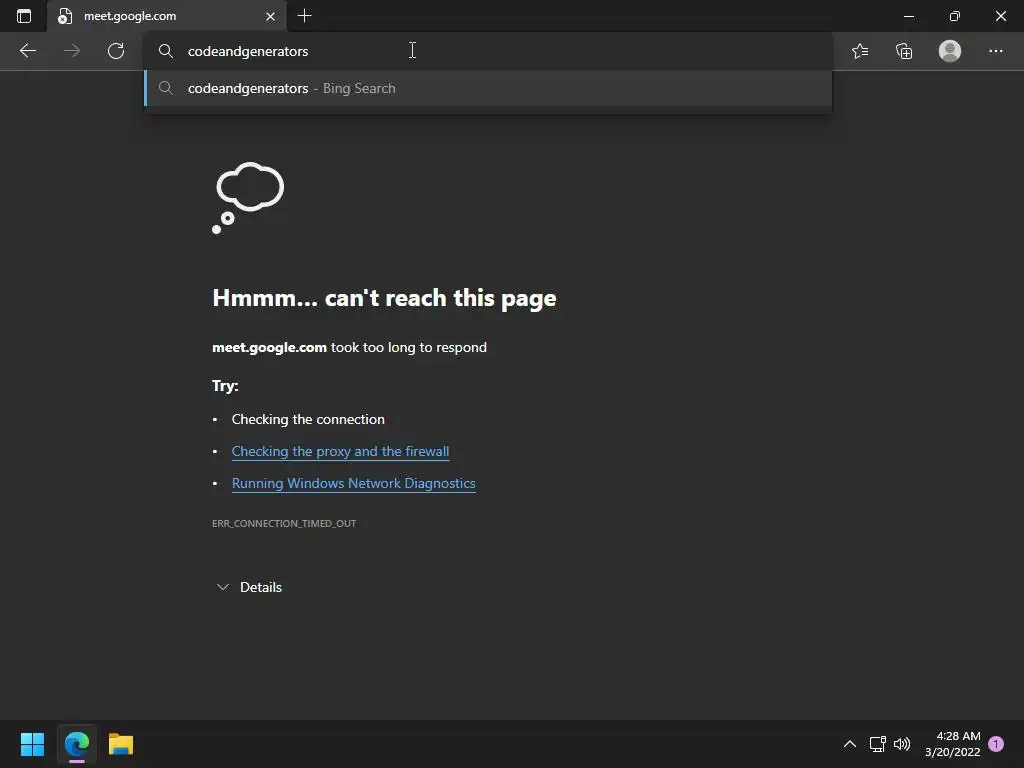Click the ERR_CONNECTION_TIMED_OUT text
This screenshot has width=1024, height=768.
[x=284, y=523]
